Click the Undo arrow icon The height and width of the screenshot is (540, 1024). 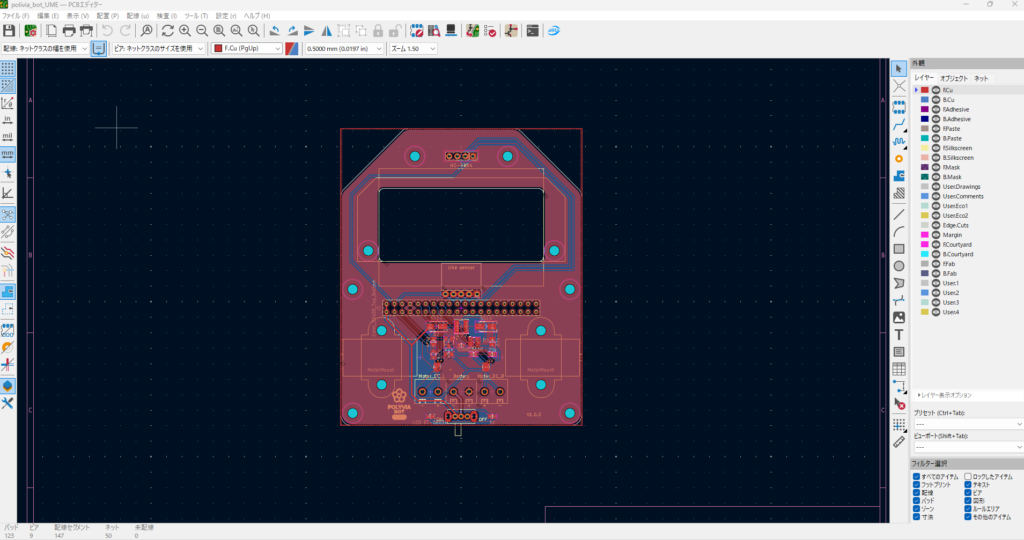point(107,31)
